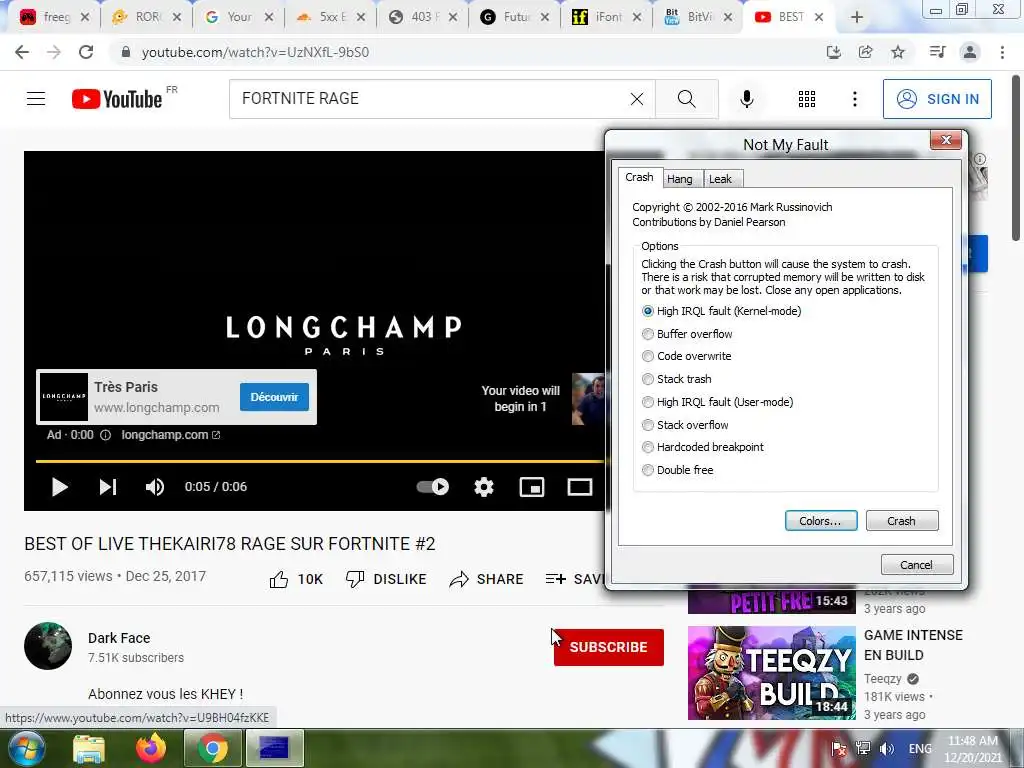Select the Hardcoded breakpoint option
This screenshot has width=1024, height=768.
[x=703, y=447]
